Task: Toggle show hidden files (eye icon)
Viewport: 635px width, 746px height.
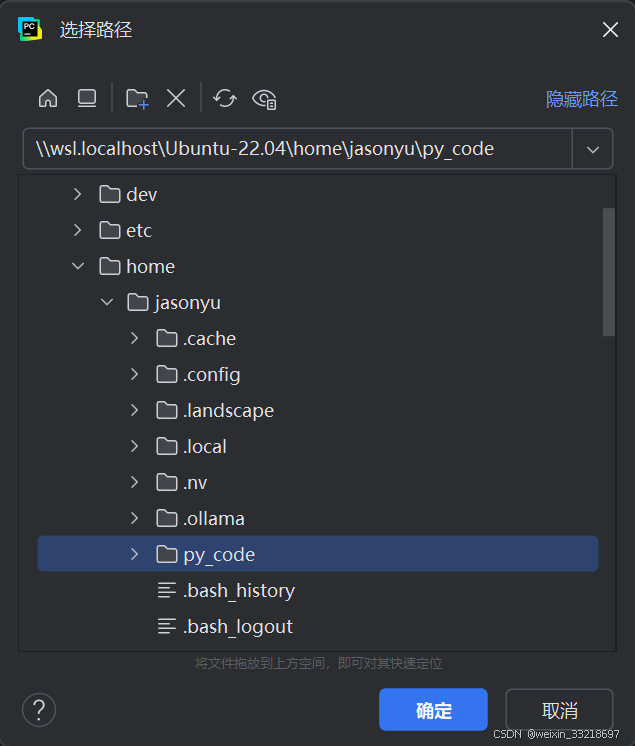Action: click(x=264, y=99)
